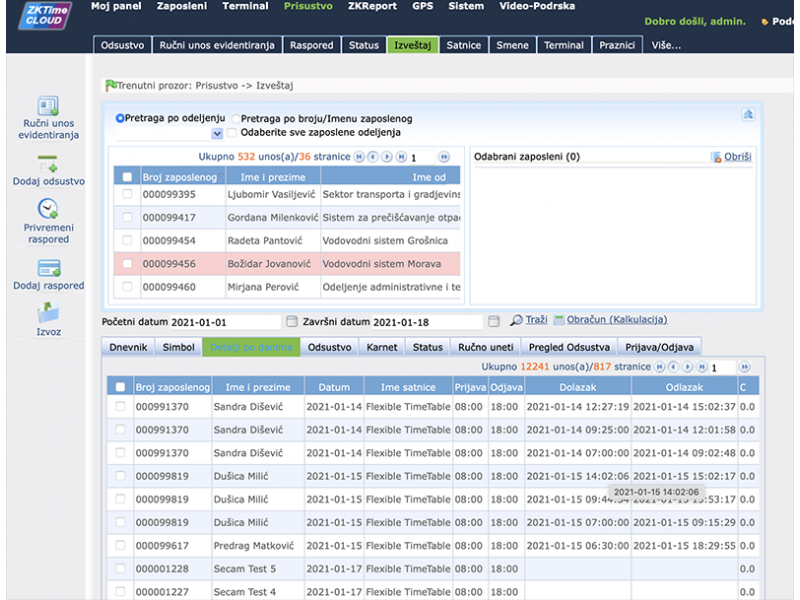Click the Izvoz export icon

pos(48,312)
